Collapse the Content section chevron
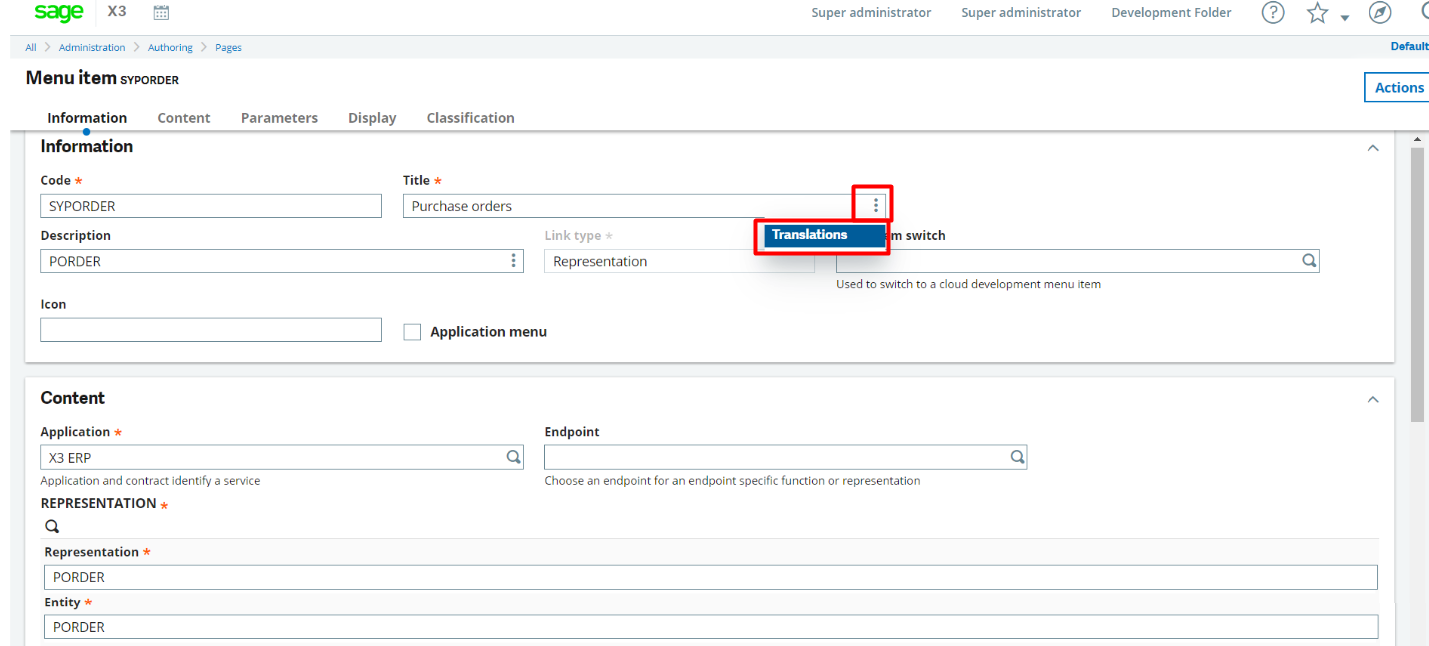Image resolution: width=1429 pixels, height=646 pixels. (x=1373, y=398)
